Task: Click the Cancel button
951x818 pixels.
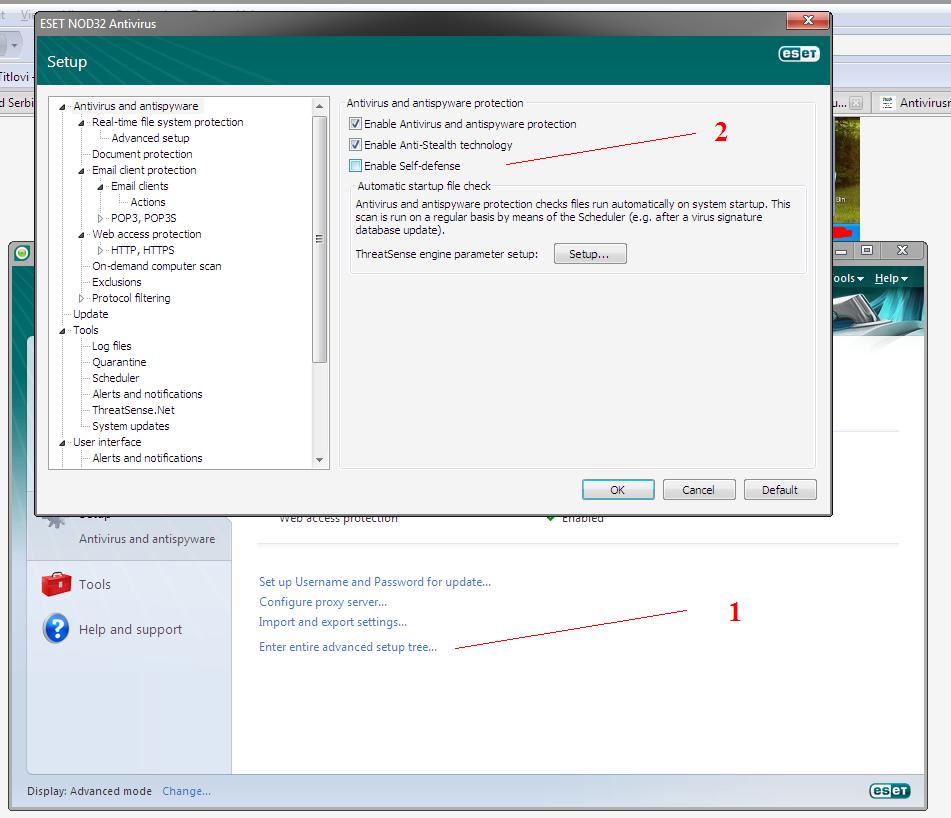Action: click(699, 490)
